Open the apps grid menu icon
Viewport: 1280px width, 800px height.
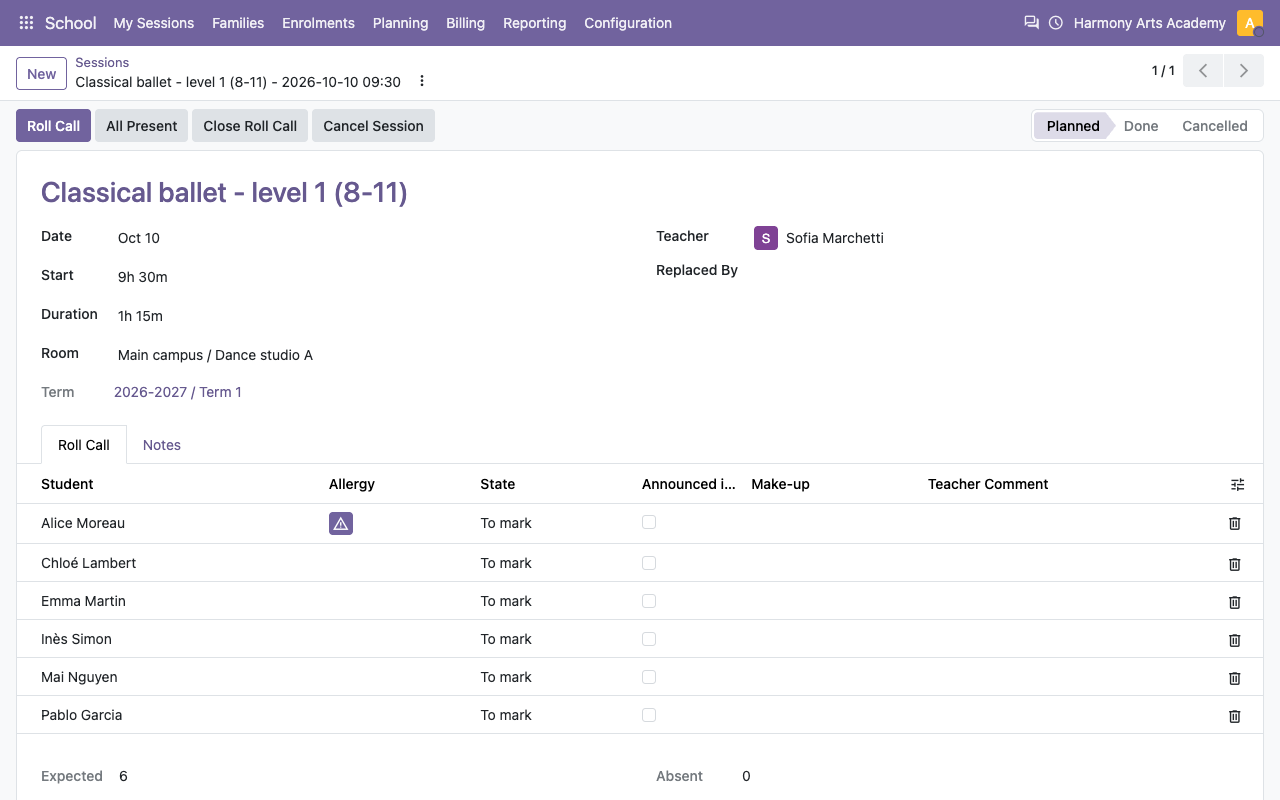[27, 23]
